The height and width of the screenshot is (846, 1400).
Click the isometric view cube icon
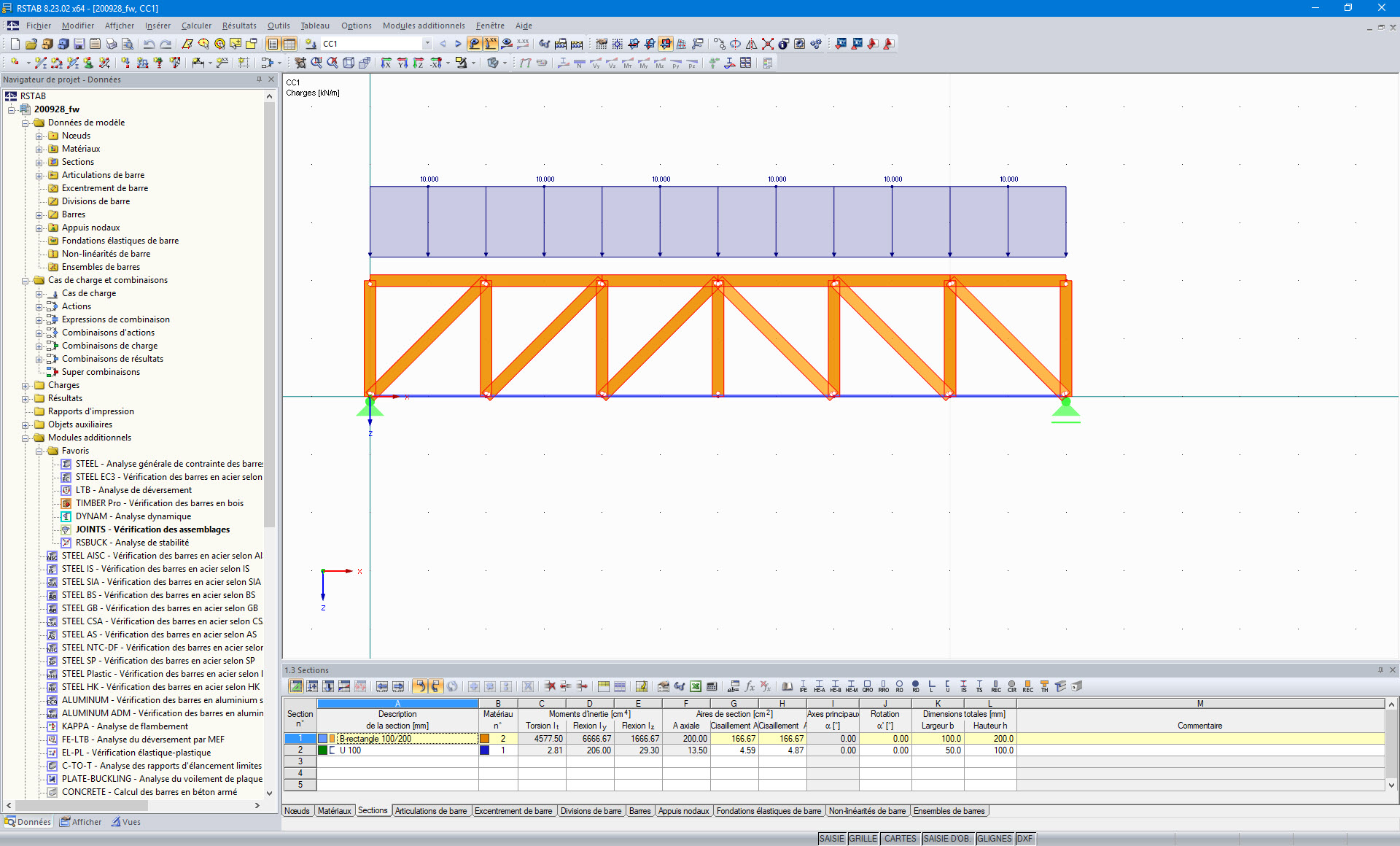click(349, 63)
